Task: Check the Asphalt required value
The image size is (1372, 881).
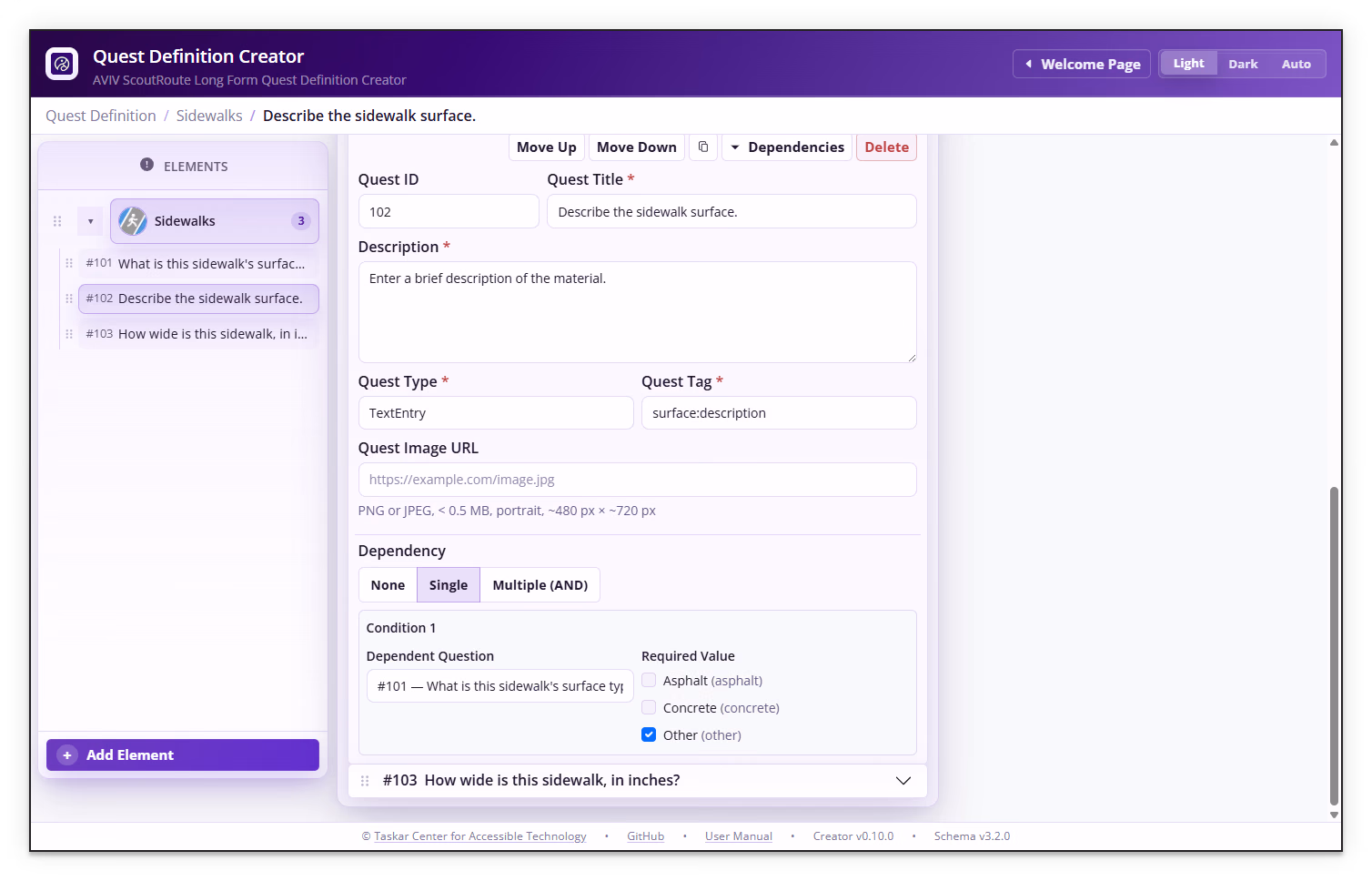Action: click(x=649, y=681)
